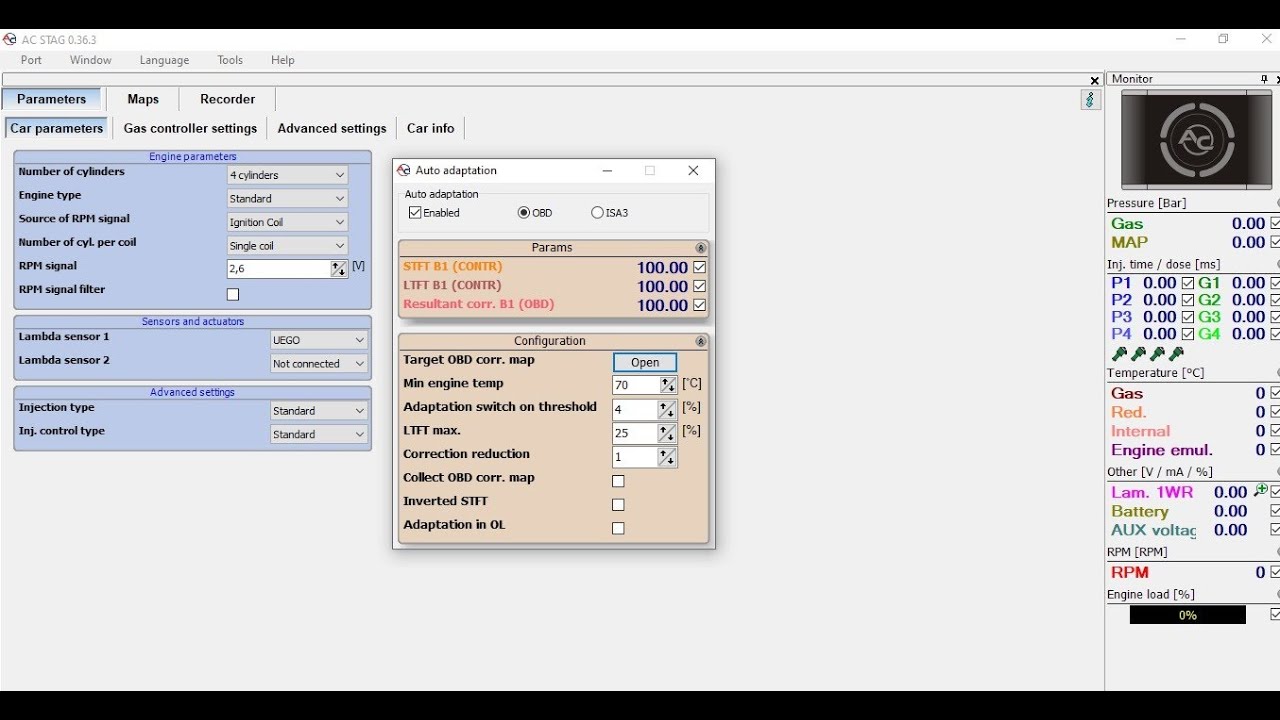Switch to the Maps tab
Viewport: 1280px width, 720px height.
(x=143, y=99)
